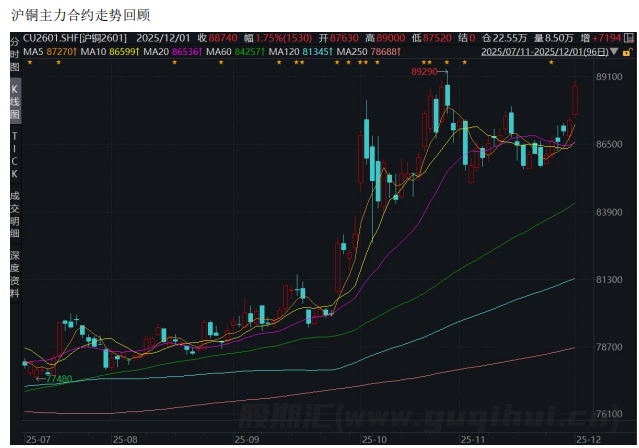Switch to the 分时图 tab
This screenshot has width=639, height=448.
tap(14, 51)
